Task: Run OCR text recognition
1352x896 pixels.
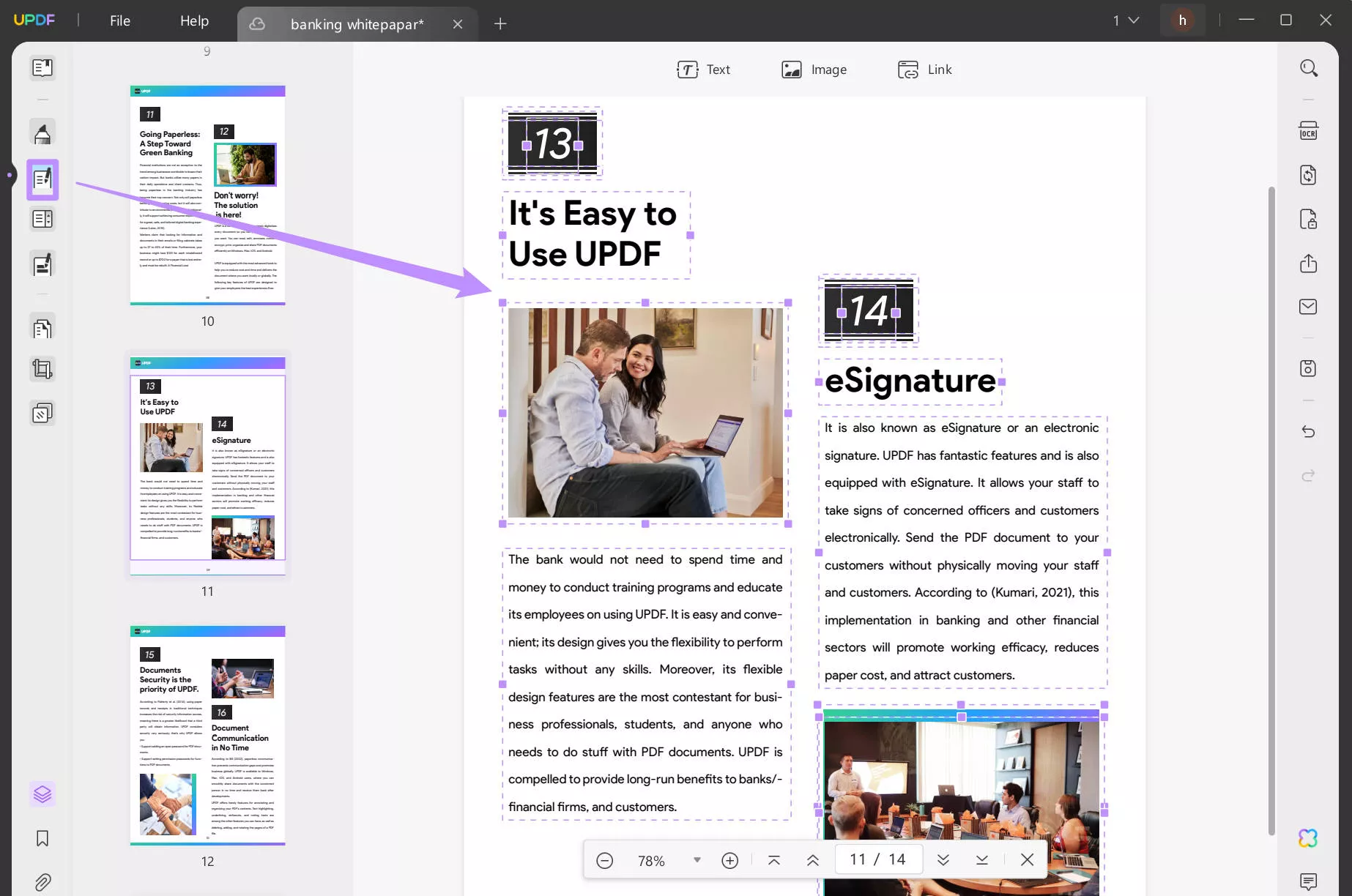Action: 1309,131
